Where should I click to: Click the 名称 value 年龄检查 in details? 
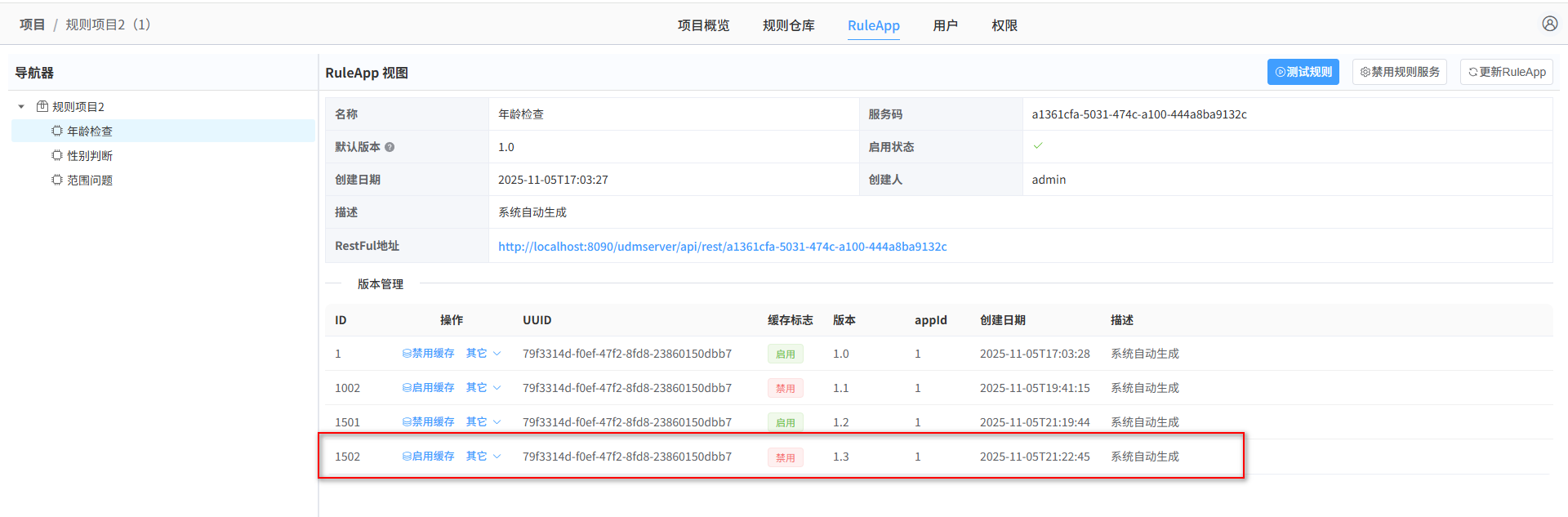(521, 114)
